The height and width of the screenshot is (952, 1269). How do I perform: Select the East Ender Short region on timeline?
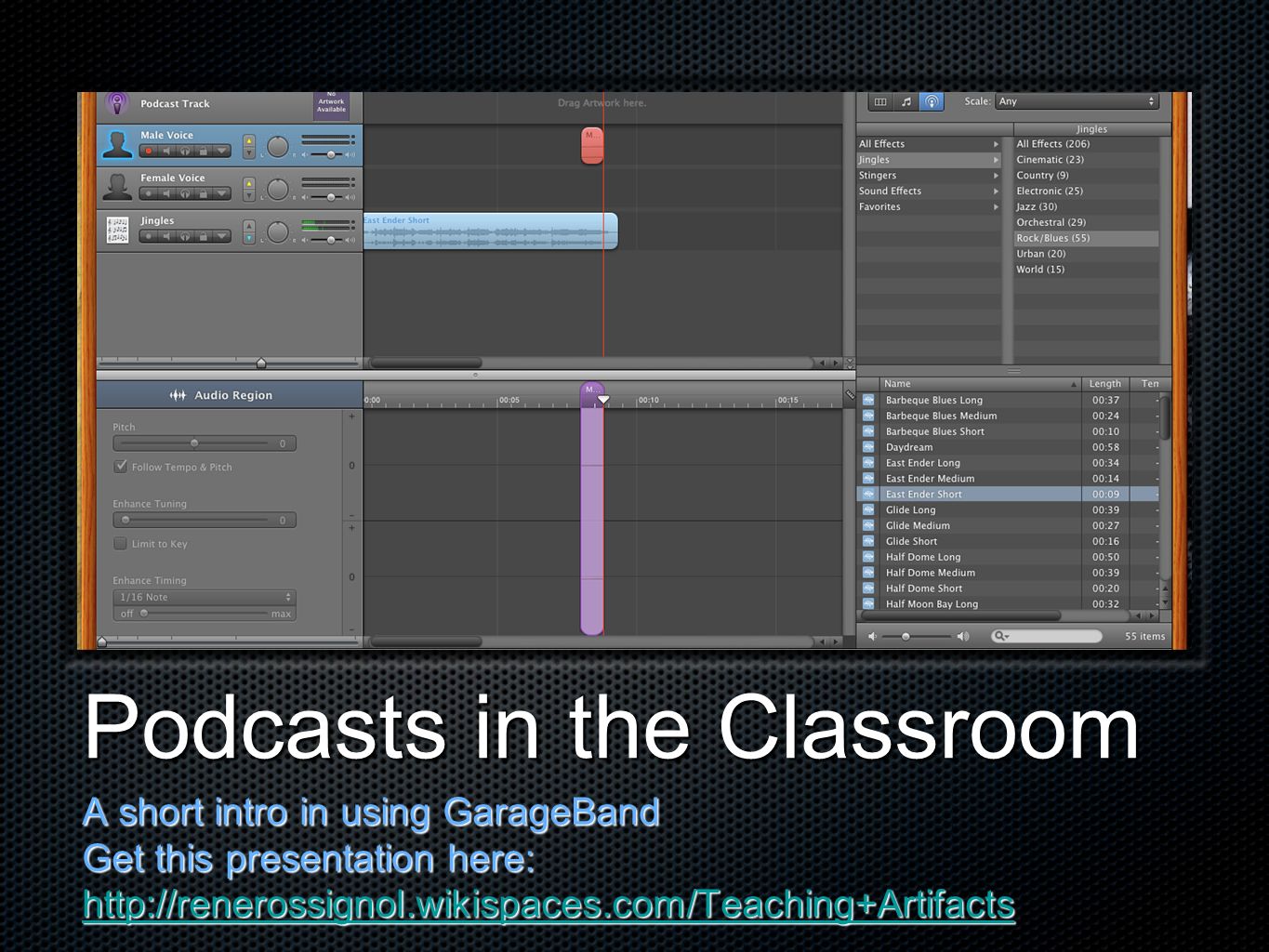tap(491, 231)
